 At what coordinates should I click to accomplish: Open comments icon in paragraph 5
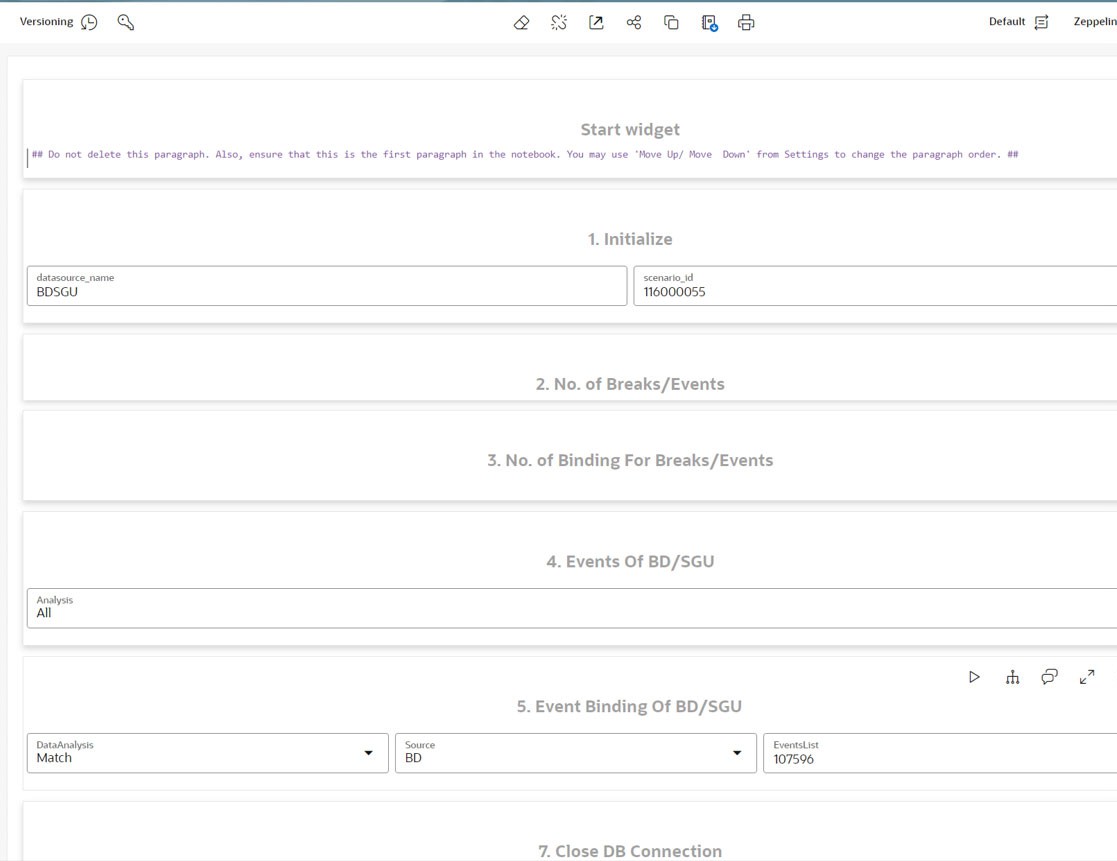click(1049, 677)
